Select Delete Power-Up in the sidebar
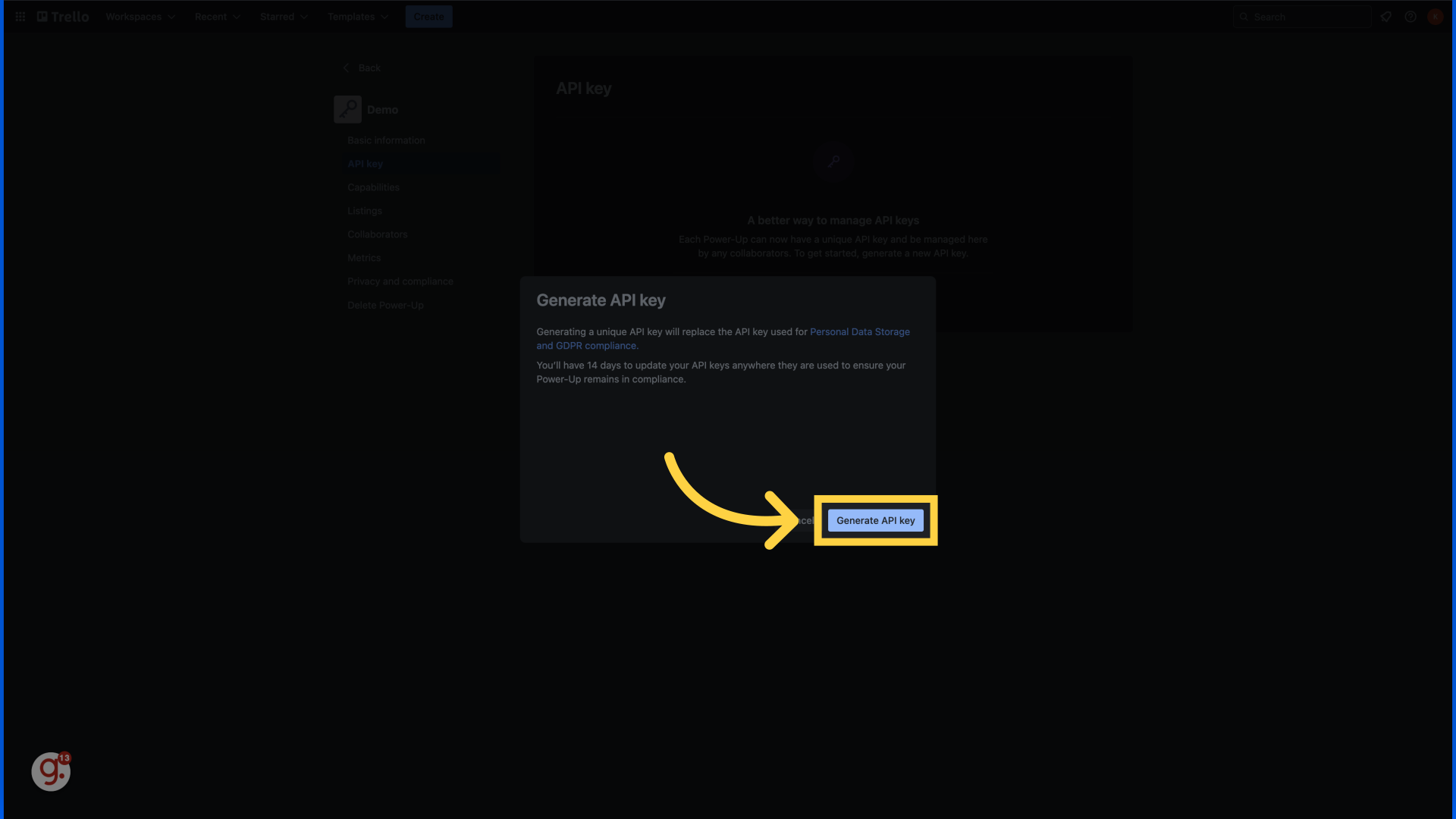This screenshot has height=819, width=1456. point(385,305)
